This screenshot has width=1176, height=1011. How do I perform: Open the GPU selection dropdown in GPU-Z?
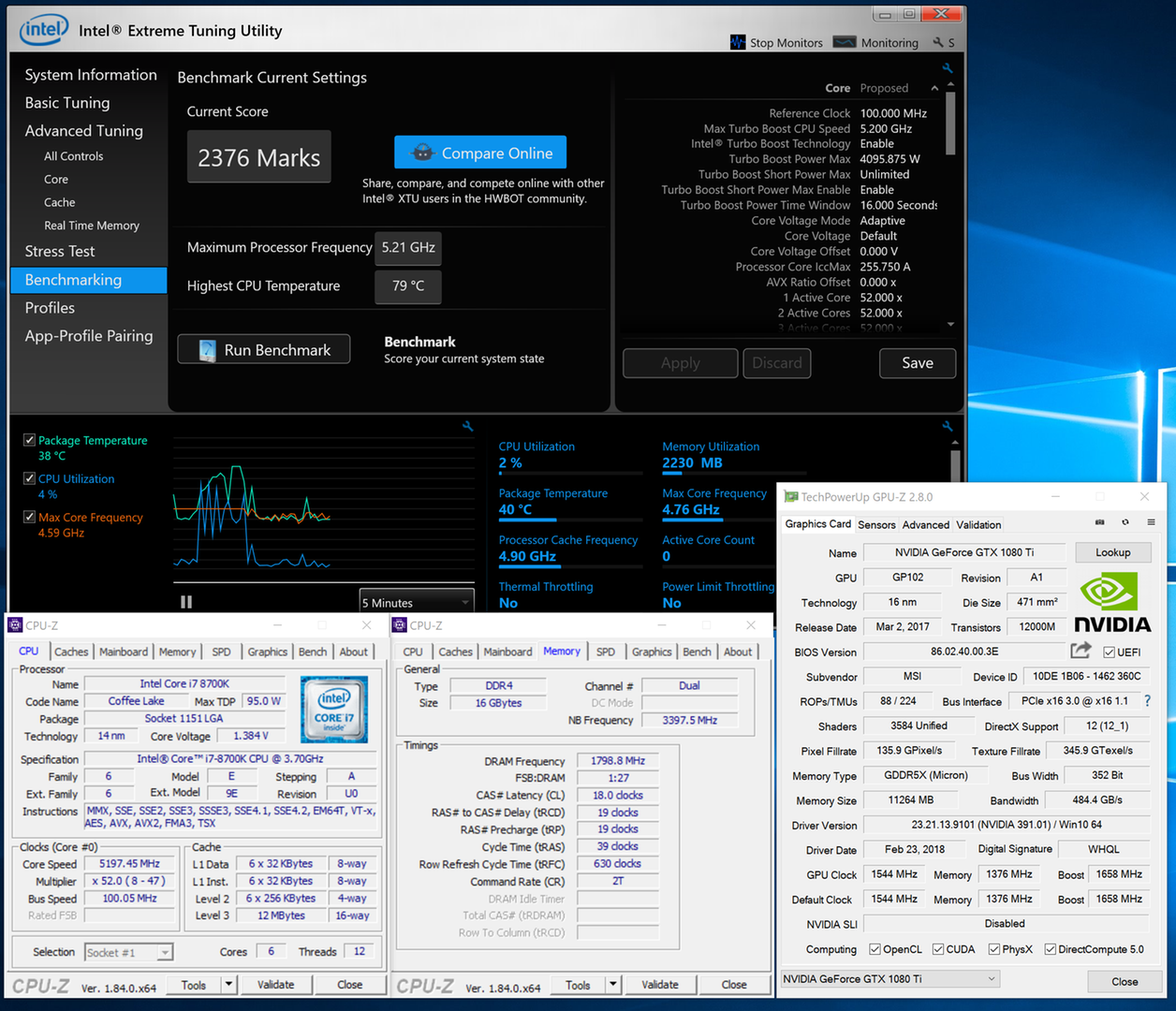coord(889,978)
